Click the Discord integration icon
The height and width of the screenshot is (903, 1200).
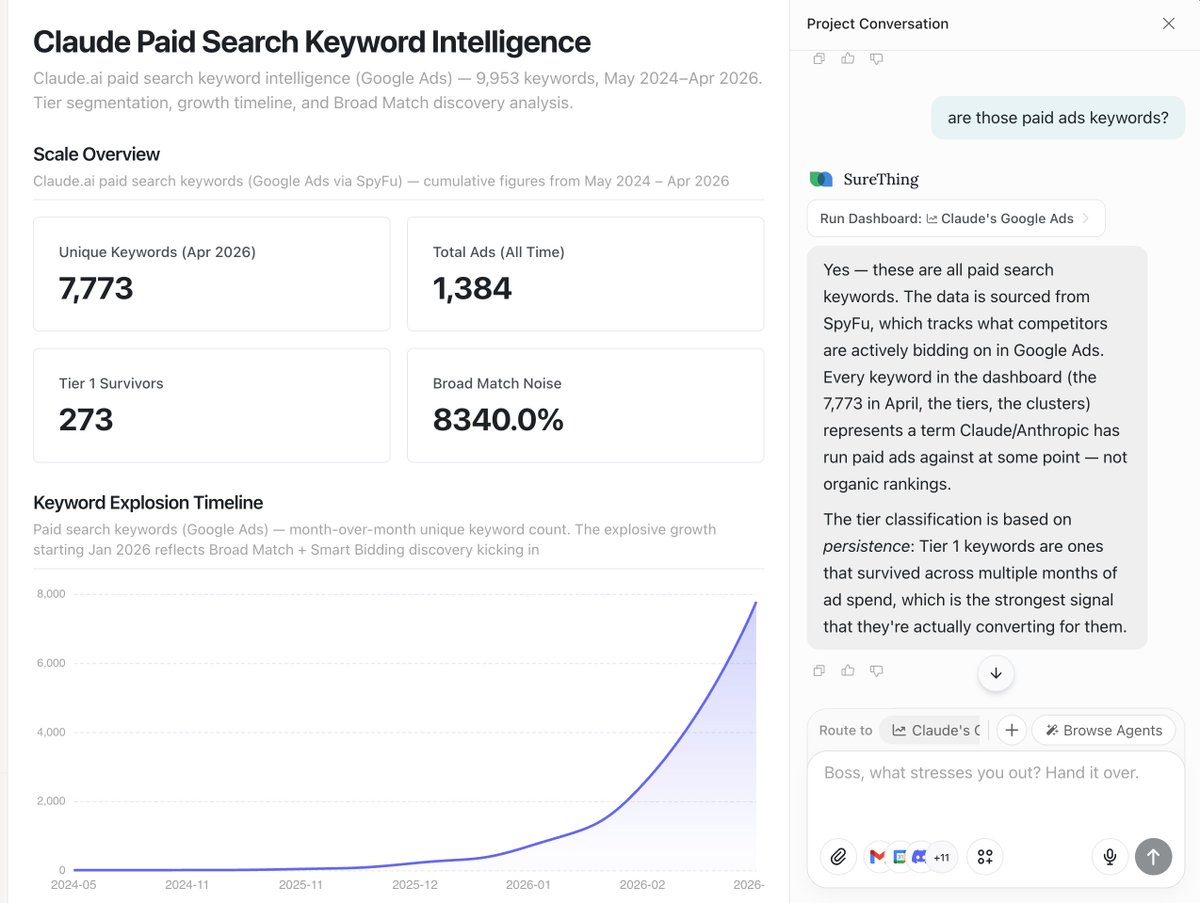(x=918, y=857)
